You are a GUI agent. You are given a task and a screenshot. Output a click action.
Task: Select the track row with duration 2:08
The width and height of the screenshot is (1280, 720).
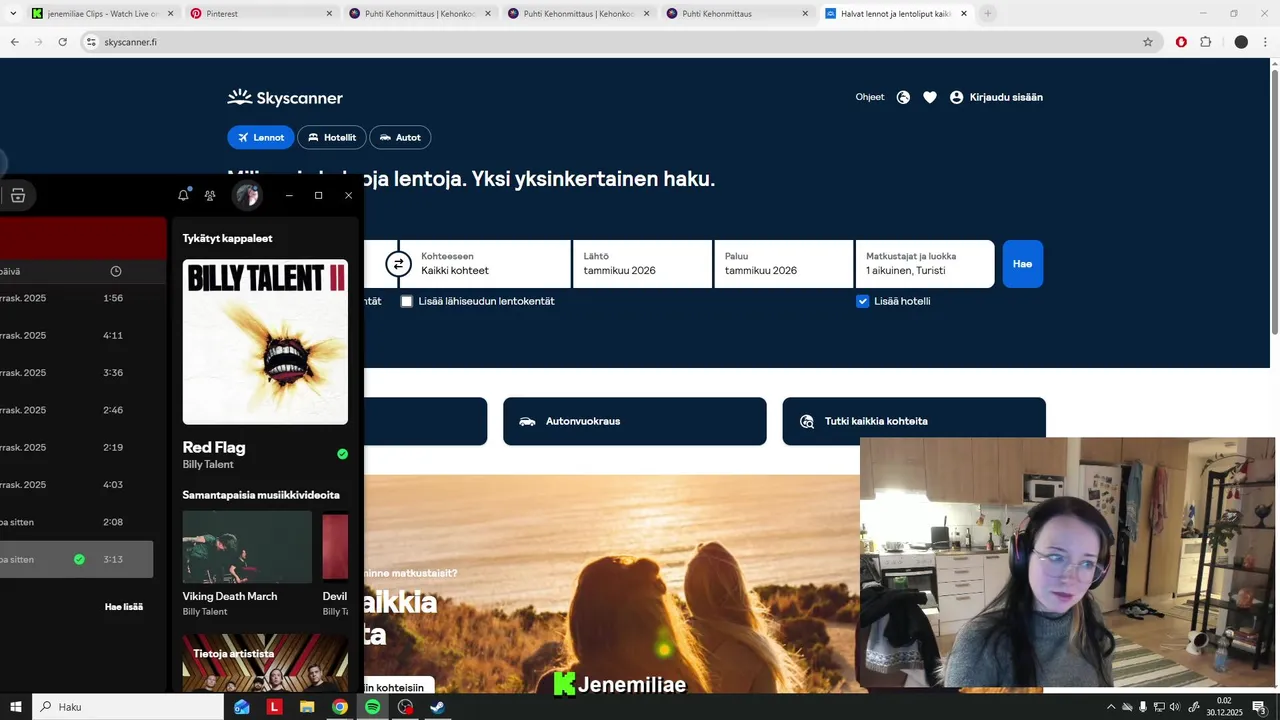77,522
